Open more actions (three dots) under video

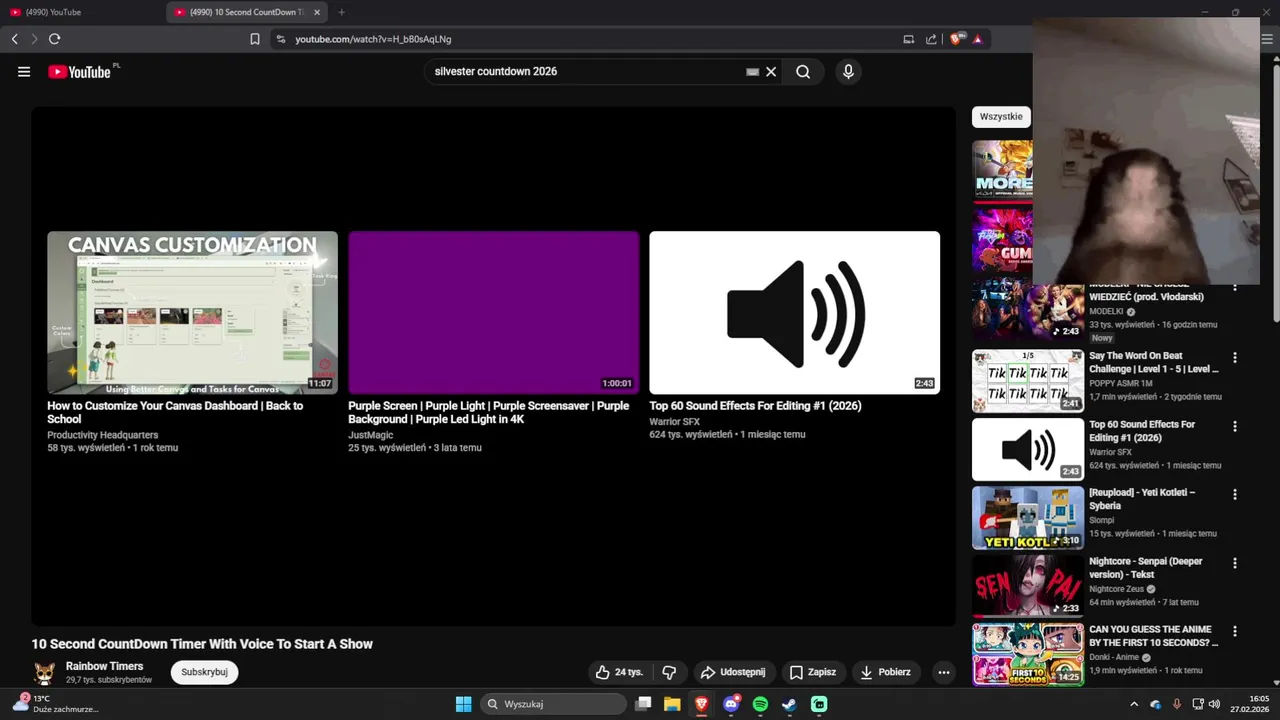[x=943, y=672]
